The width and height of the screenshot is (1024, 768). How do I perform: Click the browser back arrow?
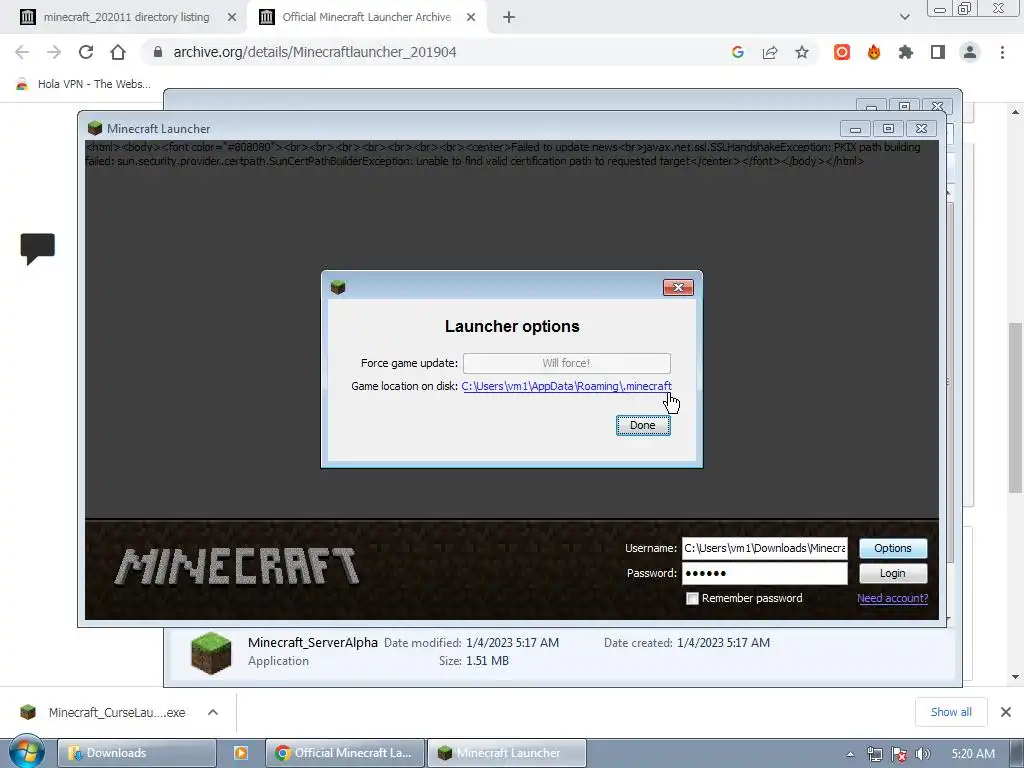[x=22, y=52]
